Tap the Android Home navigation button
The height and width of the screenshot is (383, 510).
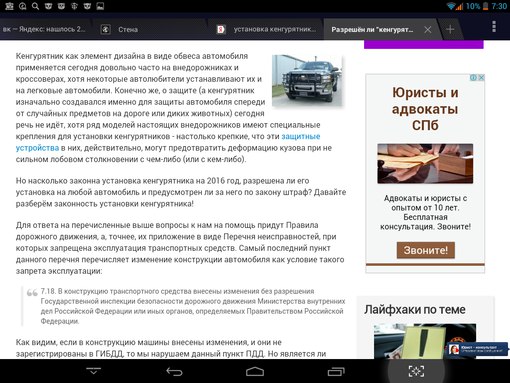point(255,371)
